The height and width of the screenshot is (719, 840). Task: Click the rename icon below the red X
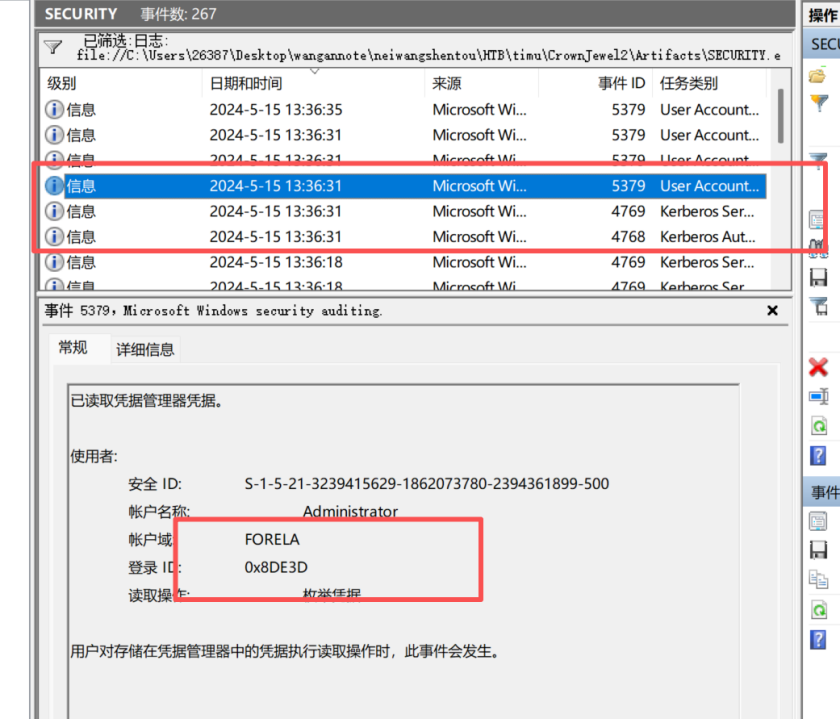(x=819, y=396)
